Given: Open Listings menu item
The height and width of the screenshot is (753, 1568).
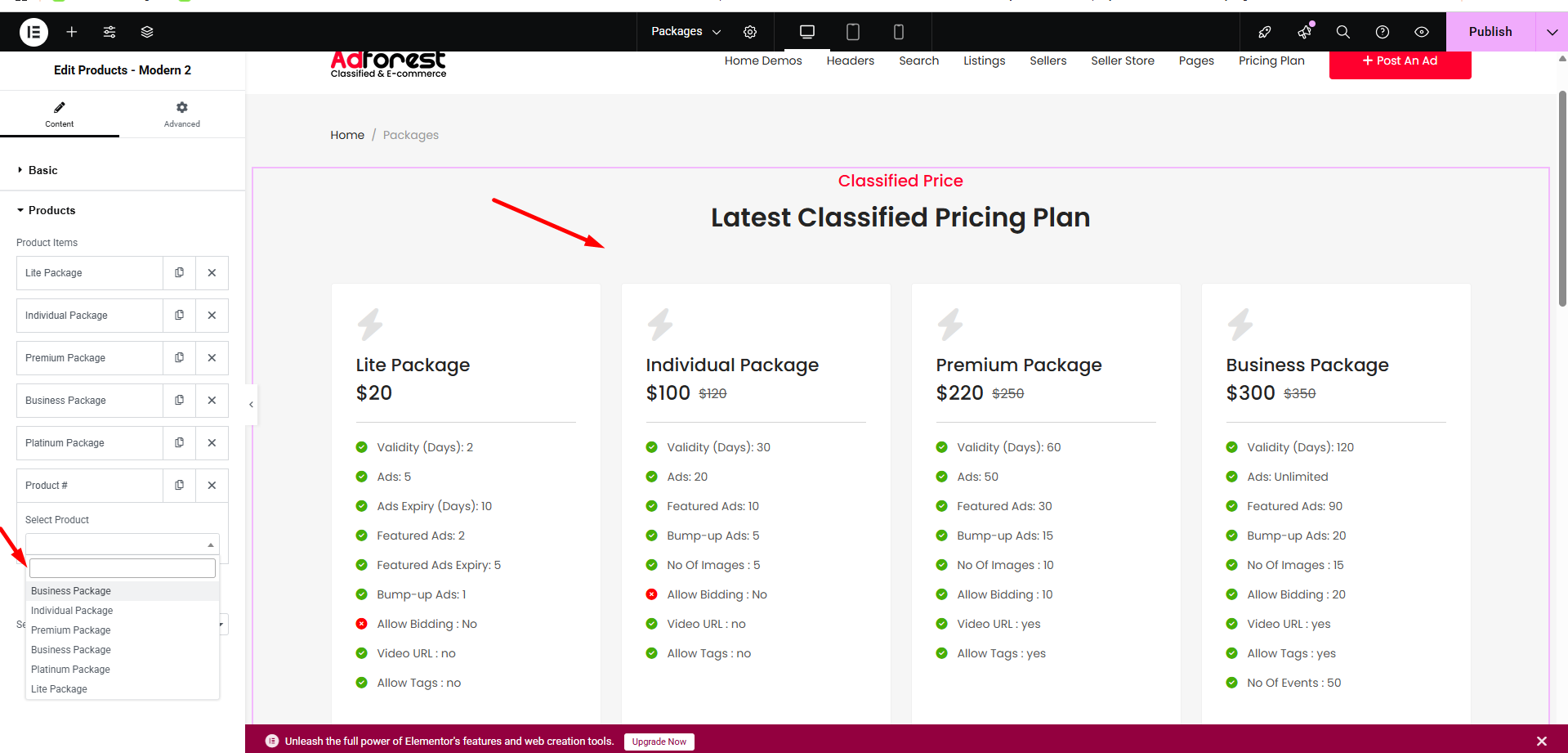Looking at the screenshot, I should [x=985, y=61].
